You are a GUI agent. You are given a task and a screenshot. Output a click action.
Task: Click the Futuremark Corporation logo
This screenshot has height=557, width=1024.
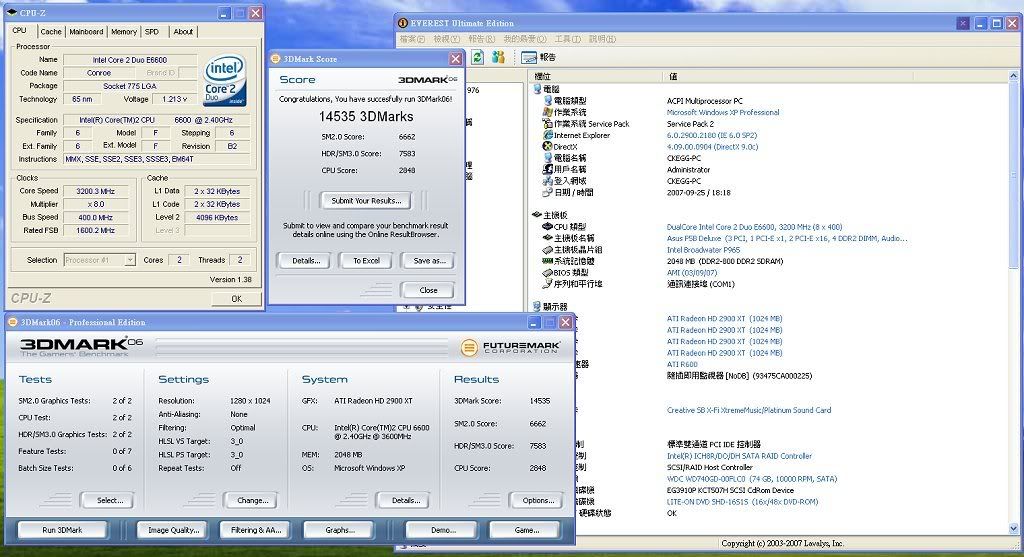pos(511,347)
